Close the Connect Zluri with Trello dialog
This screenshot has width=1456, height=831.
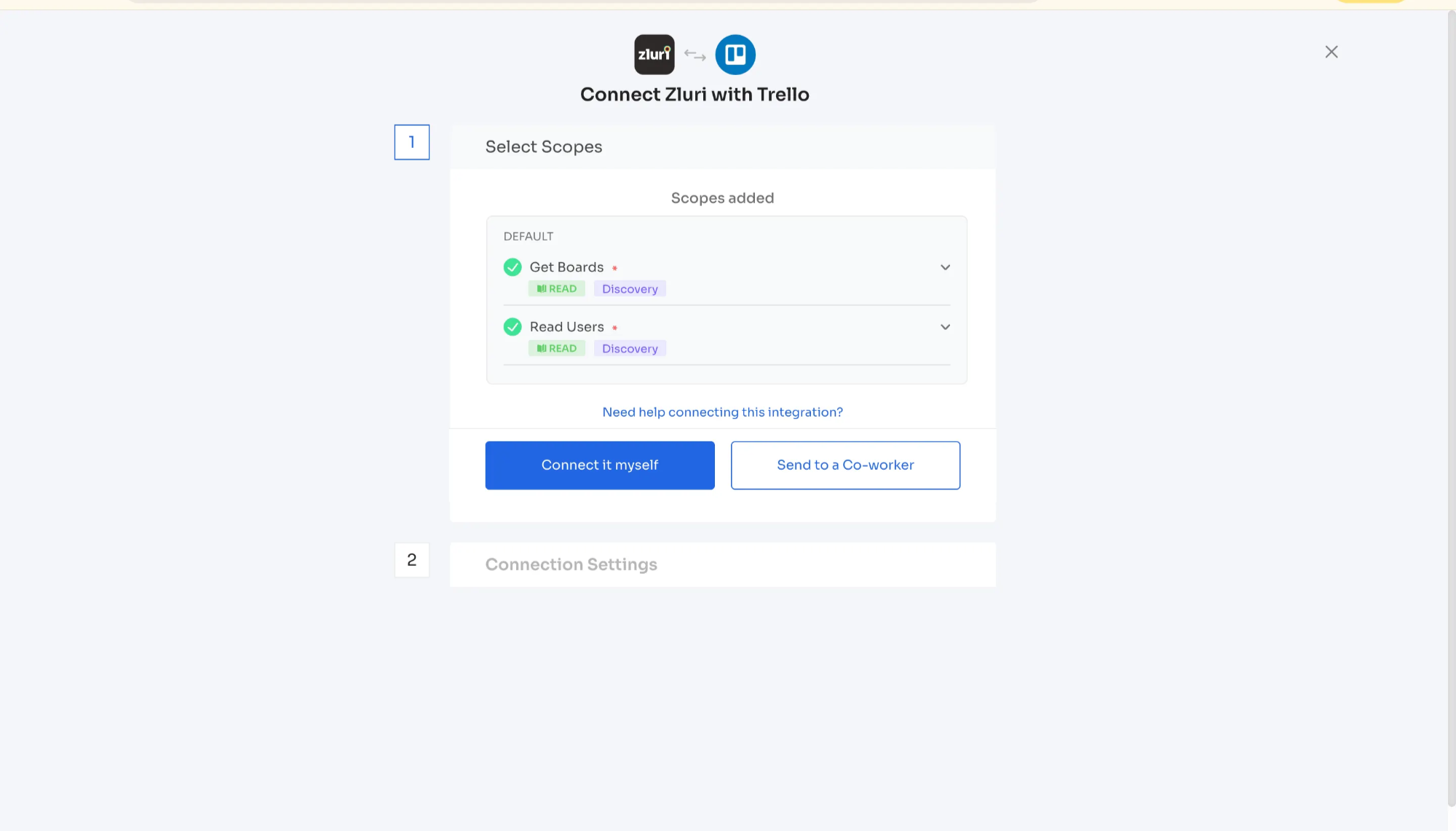click(1332, 52)
